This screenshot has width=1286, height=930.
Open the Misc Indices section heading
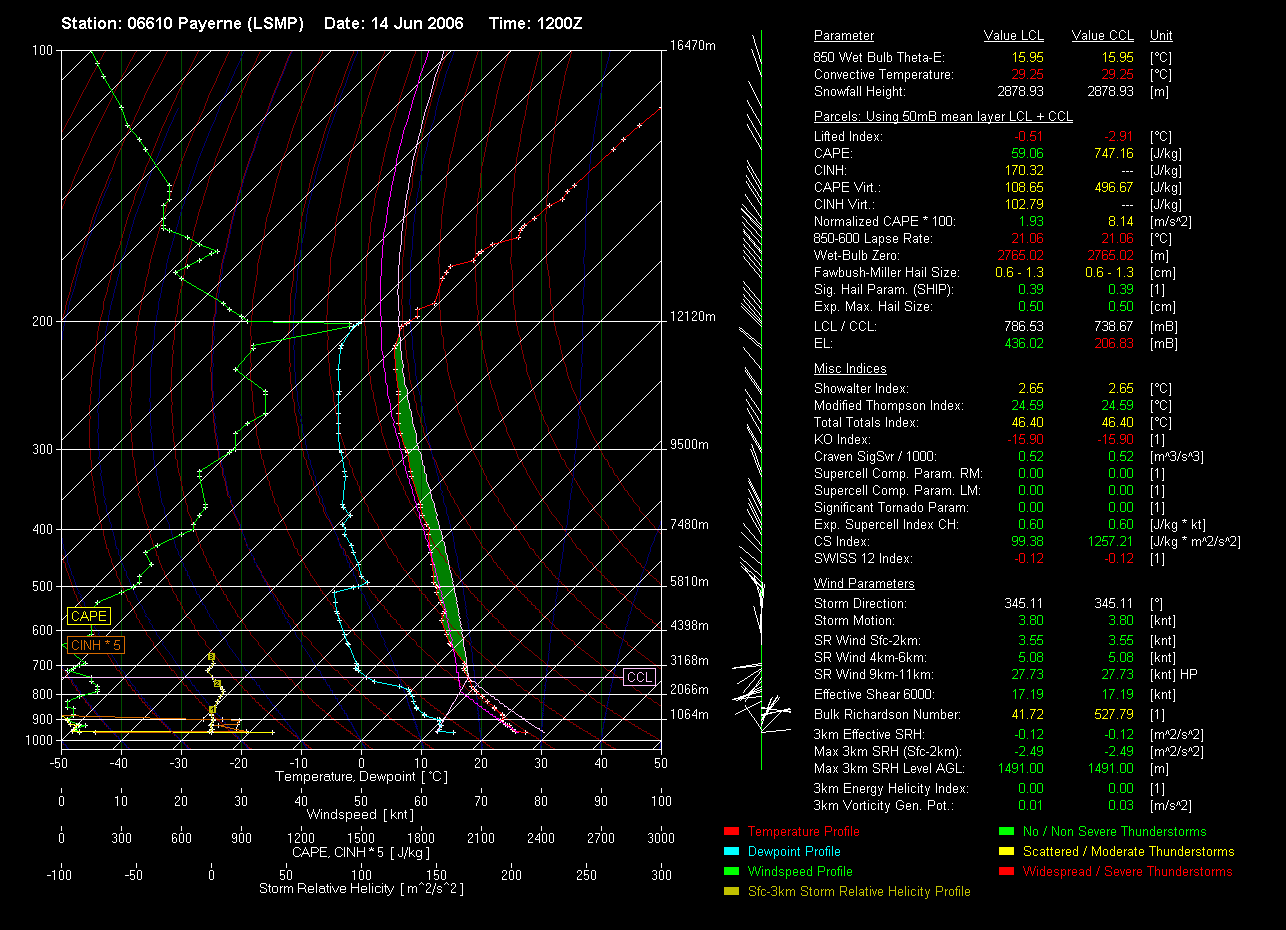[x=849, y=369]
